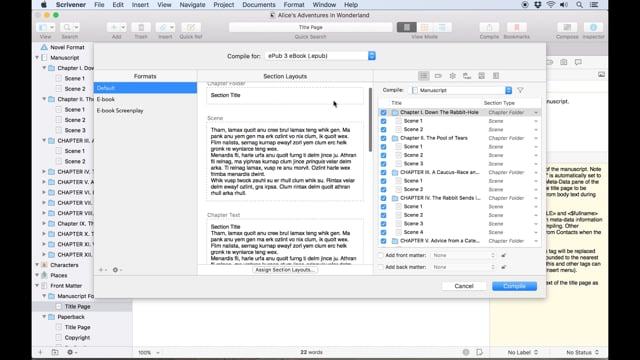The height and width of the screenshot is (360, 640).
Task: Click the Quick Ref toolbar icon
Action: click(191, 27)
